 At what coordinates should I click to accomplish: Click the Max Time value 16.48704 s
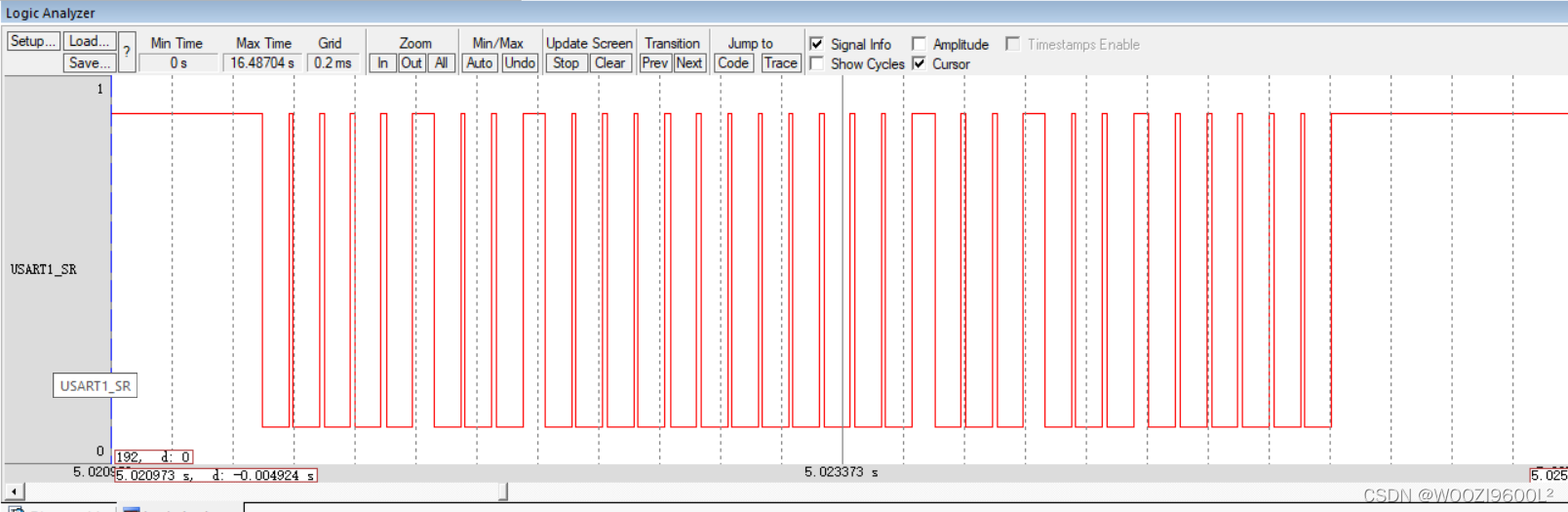point(262,62)
